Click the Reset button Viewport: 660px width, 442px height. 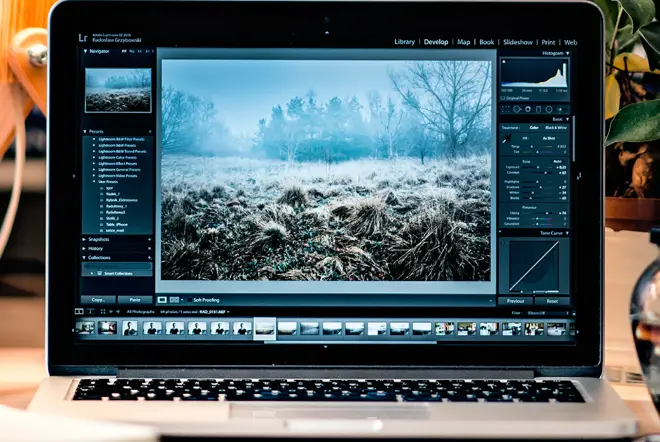point(552,300)
